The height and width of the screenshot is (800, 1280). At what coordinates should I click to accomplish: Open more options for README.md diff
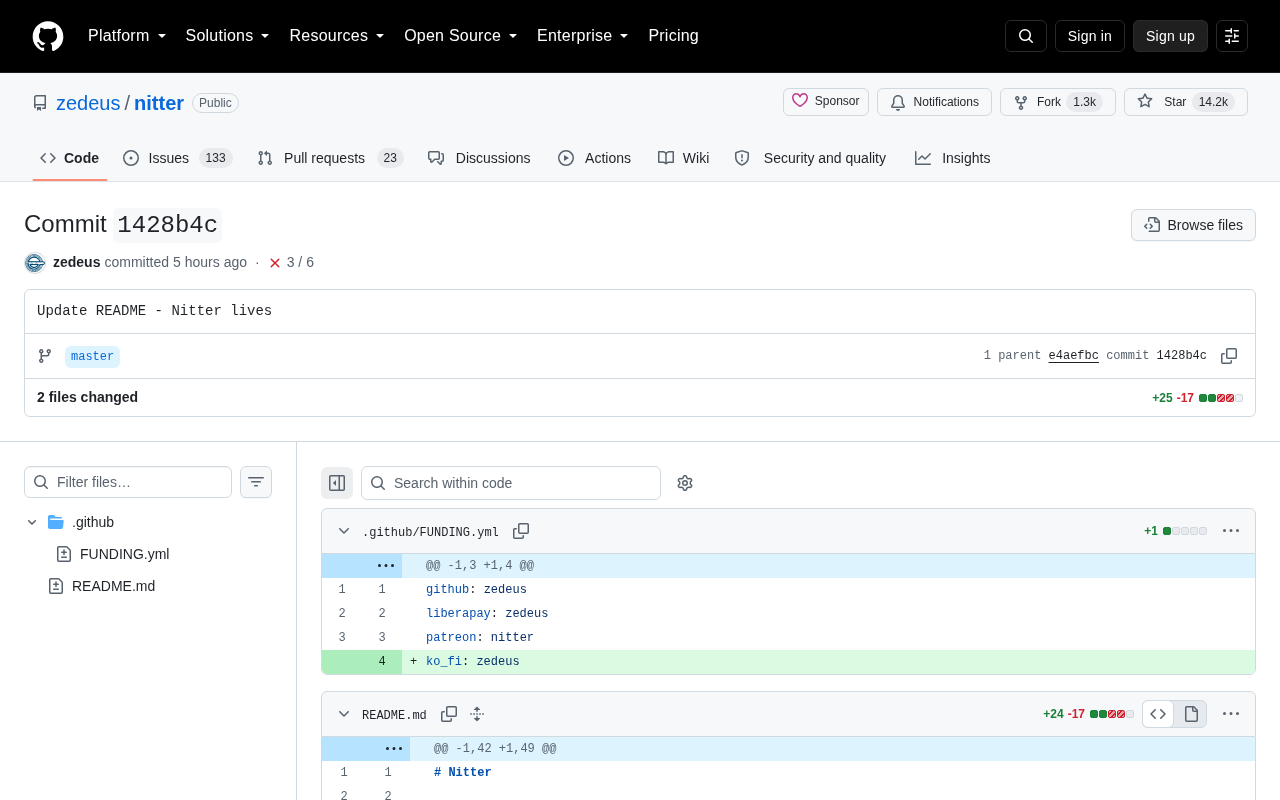point(1231,714)
